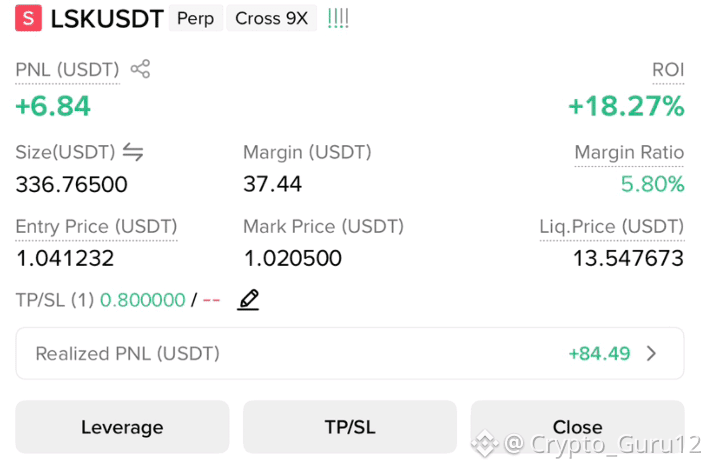Image resolution: width=709 pixels, height=469 pixels.
Task: Close the LSKUSDT position
Action: pyautogui.click(x=577, y=426)
